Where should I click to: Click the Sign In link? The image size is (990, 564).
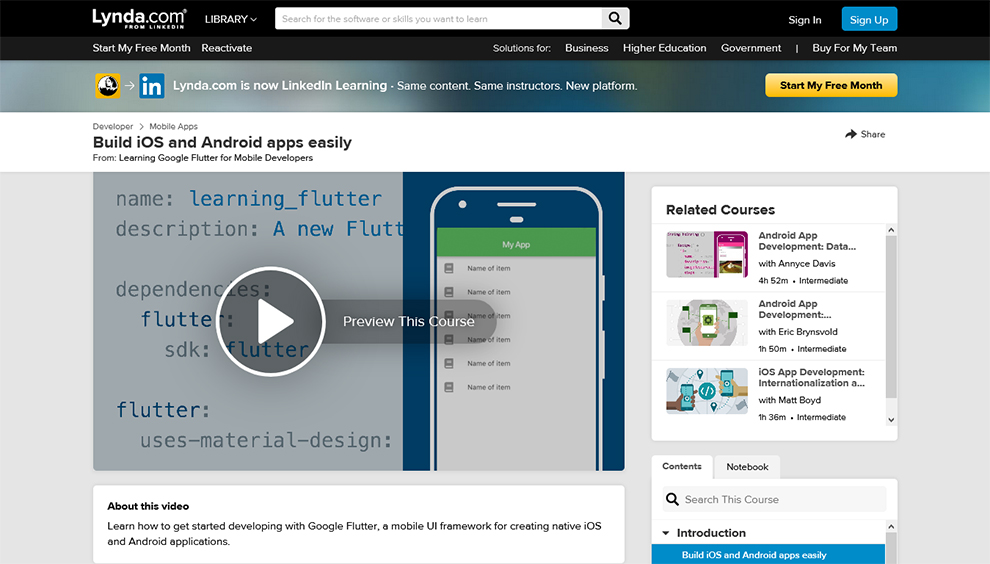(804, 20)
